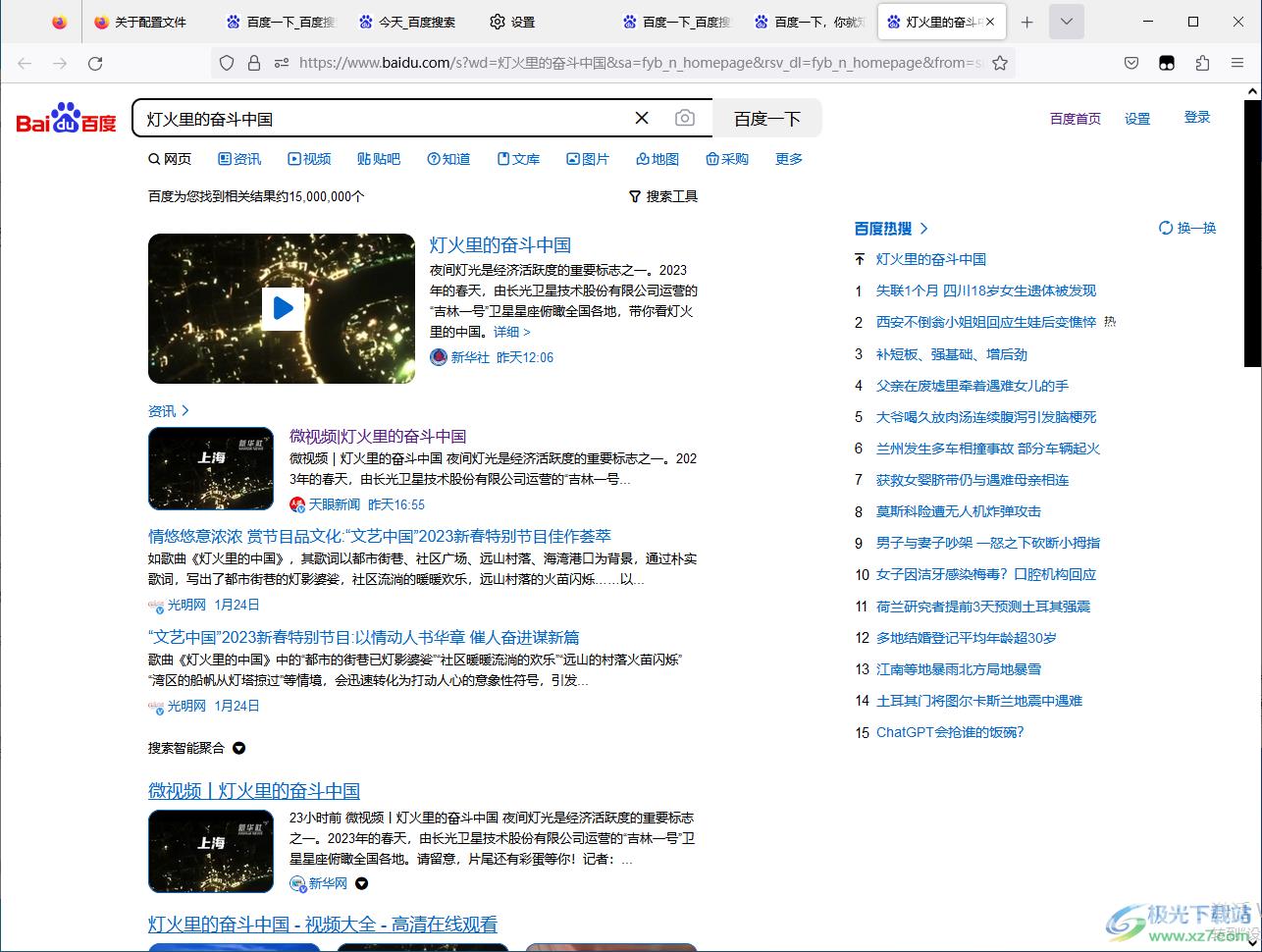The height and width of the screenshot is (952, 1262).
Task: Select the 知道 search category
Action: pyautogui.click(x=448, y=159)
